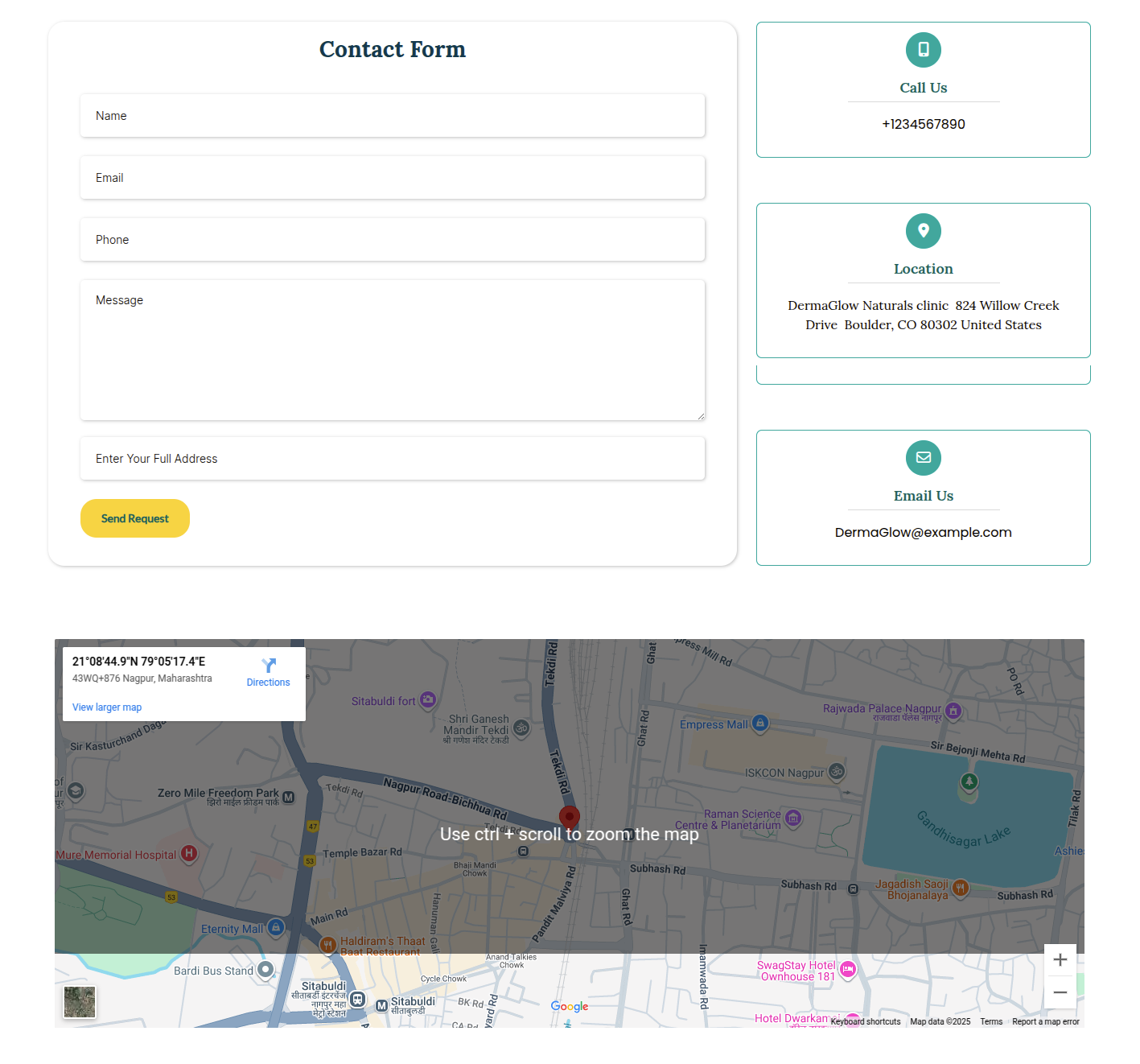Open the View larger map link
Screen dimensions: 1140x1064
pos(107,707)
